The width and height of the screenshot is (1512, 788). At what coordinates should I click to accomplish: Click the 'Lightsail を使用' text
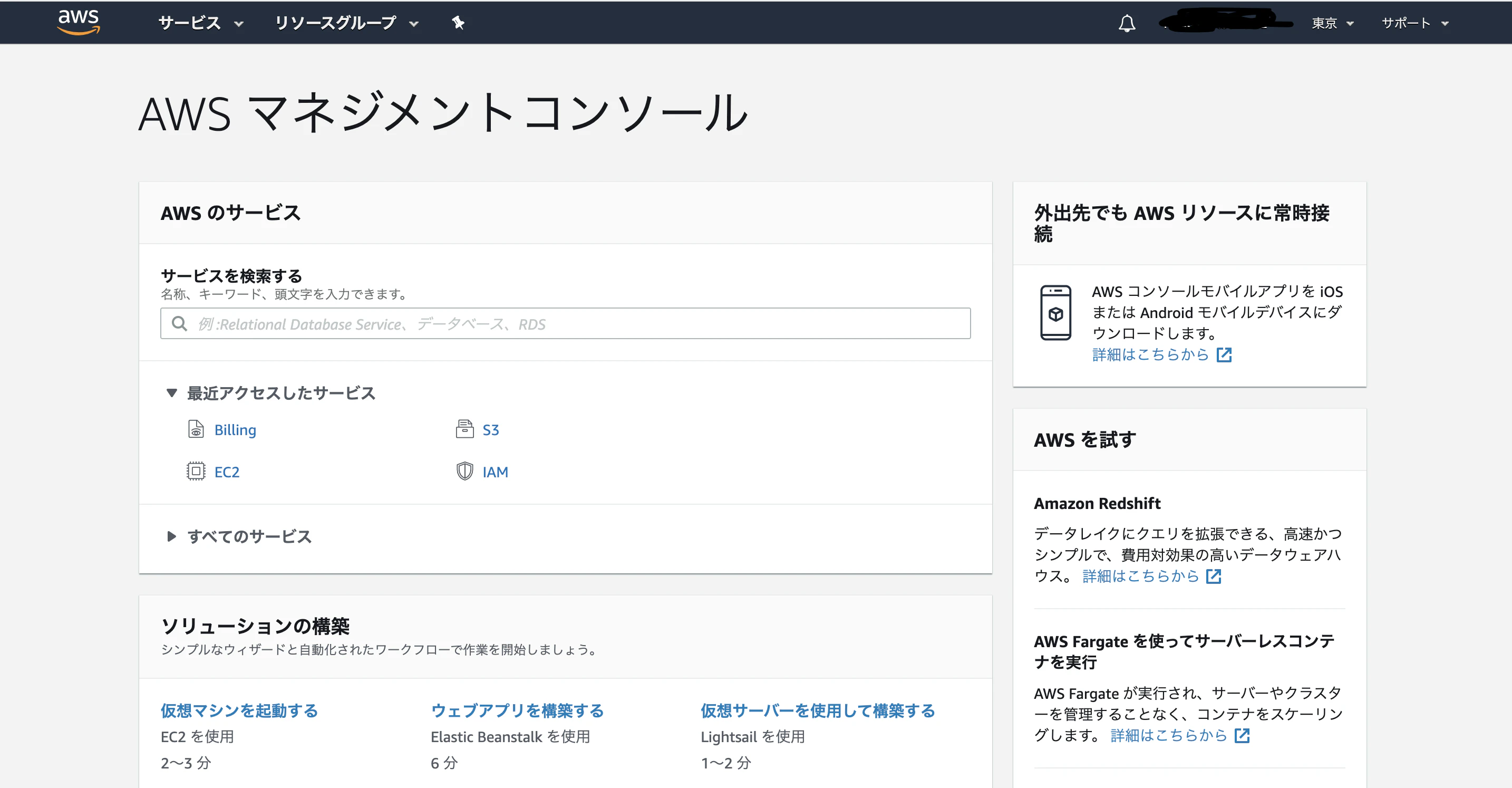752,737
